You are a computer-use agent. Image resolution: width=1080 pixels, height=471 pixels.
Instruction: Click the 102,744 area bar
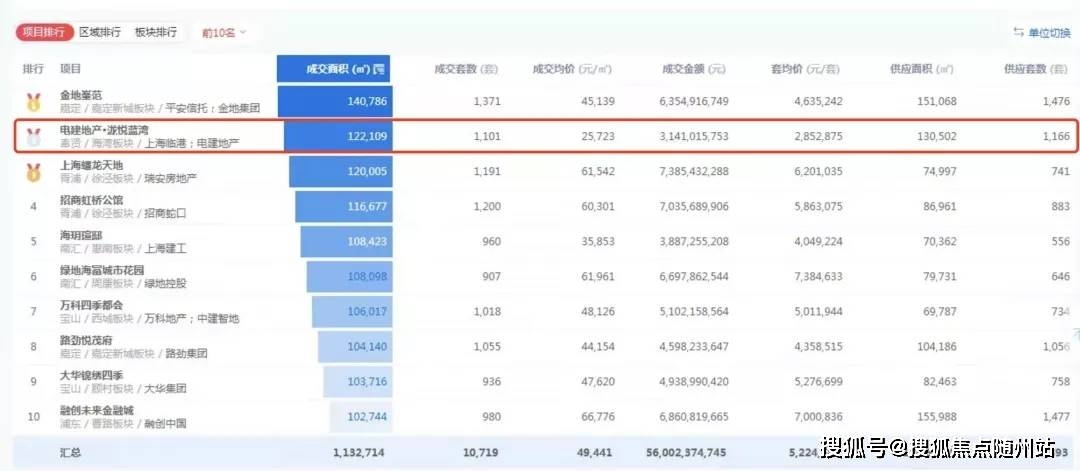pos(361,418)
